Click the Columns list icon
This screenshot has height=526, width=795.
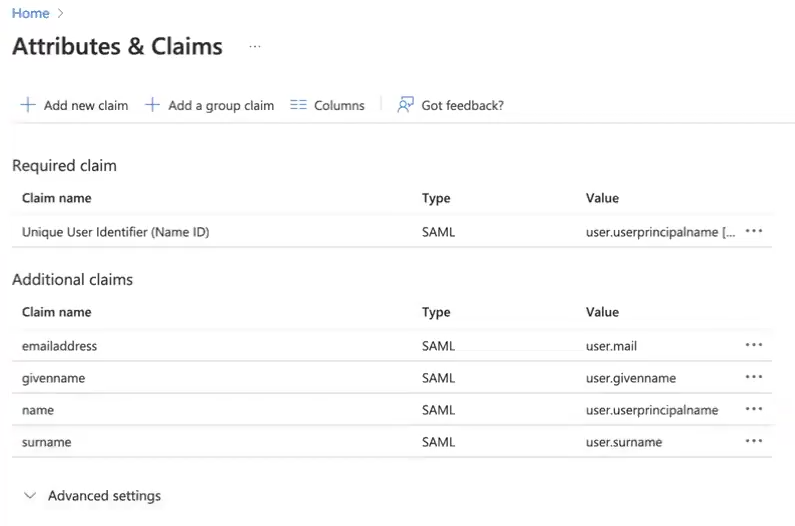tap(299, 105)
